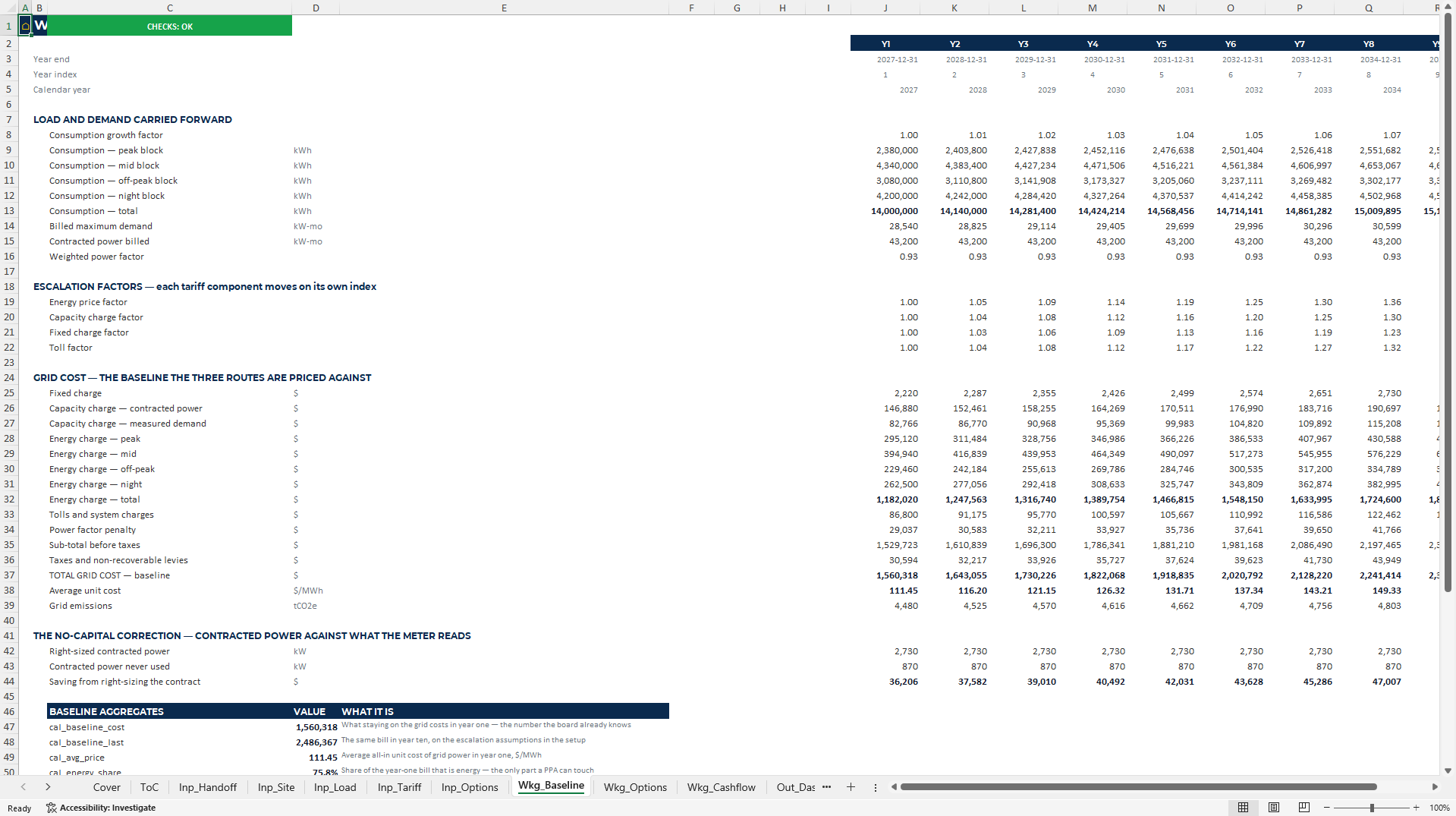1456x816 pixels.
Task: Open the Inp_Tariff sheet tab
Action: pyautogui.click(x=400, y=787)
